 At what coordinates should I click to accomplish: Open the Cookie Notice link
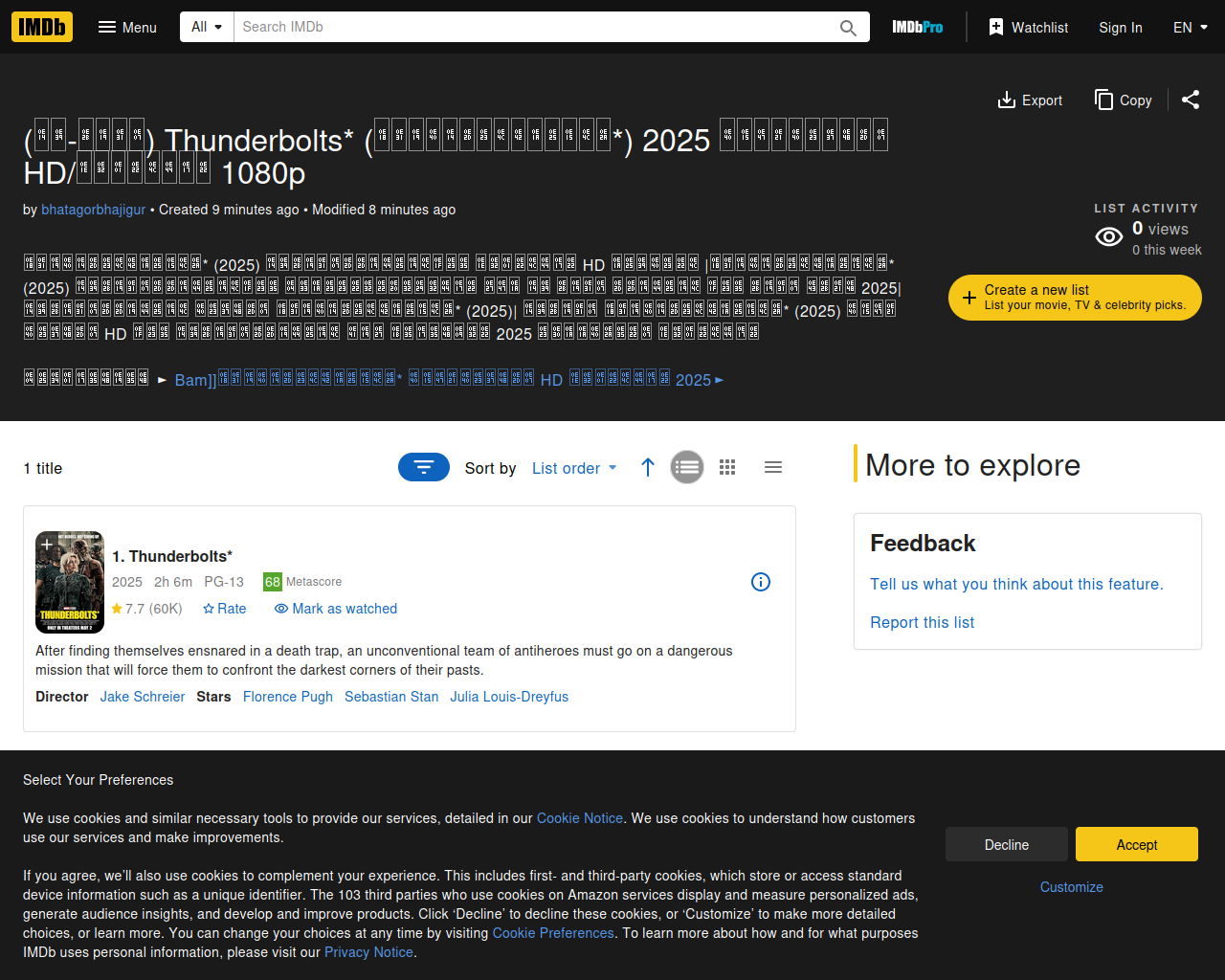point(580,818)
